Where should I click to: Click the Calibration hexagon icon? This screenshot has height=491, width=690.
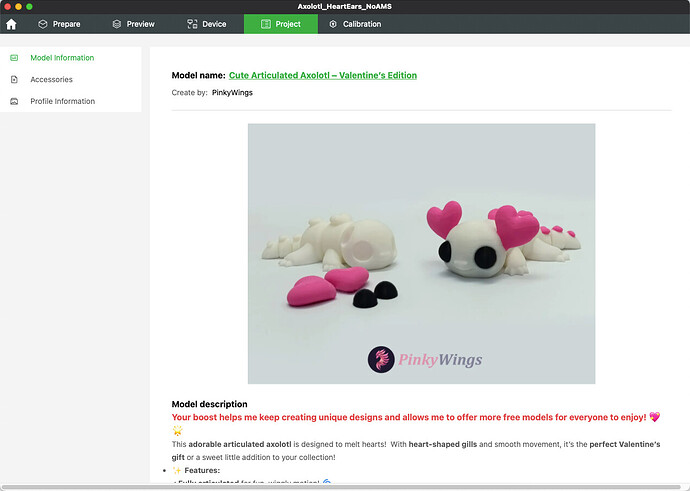click(x=333, y=24)
